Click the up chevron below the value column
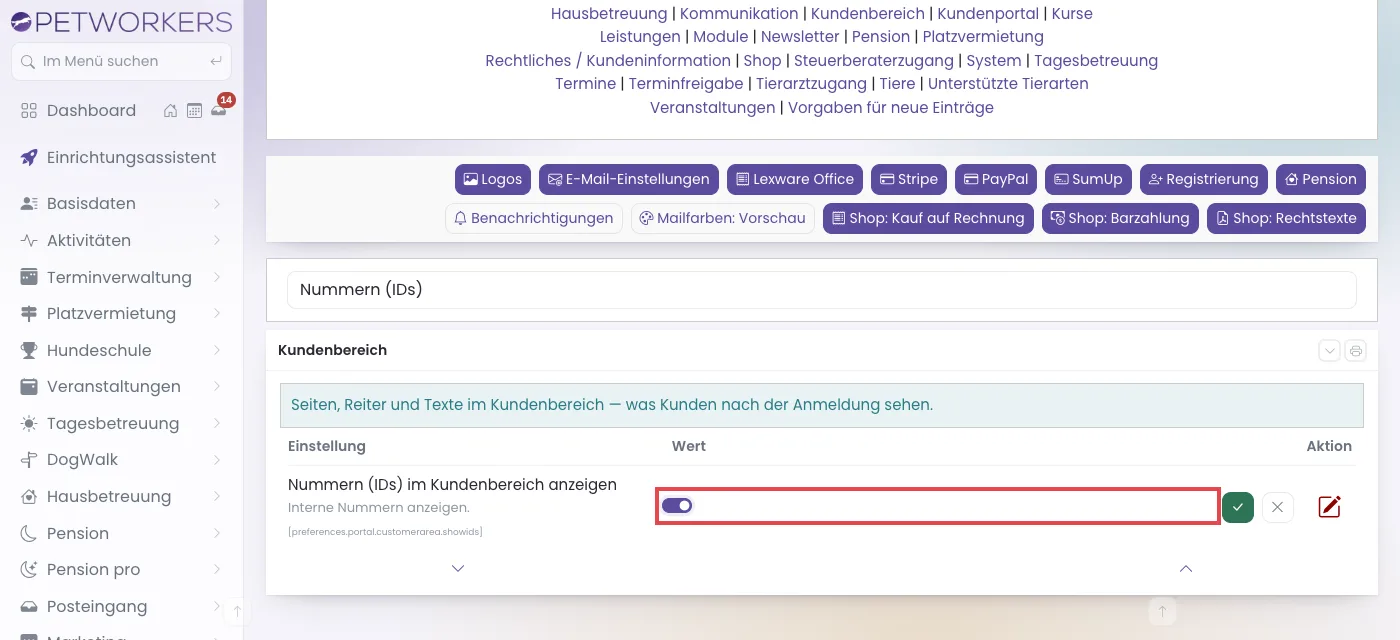The height and width of the screenshot is (640, 1400). 1186,568
